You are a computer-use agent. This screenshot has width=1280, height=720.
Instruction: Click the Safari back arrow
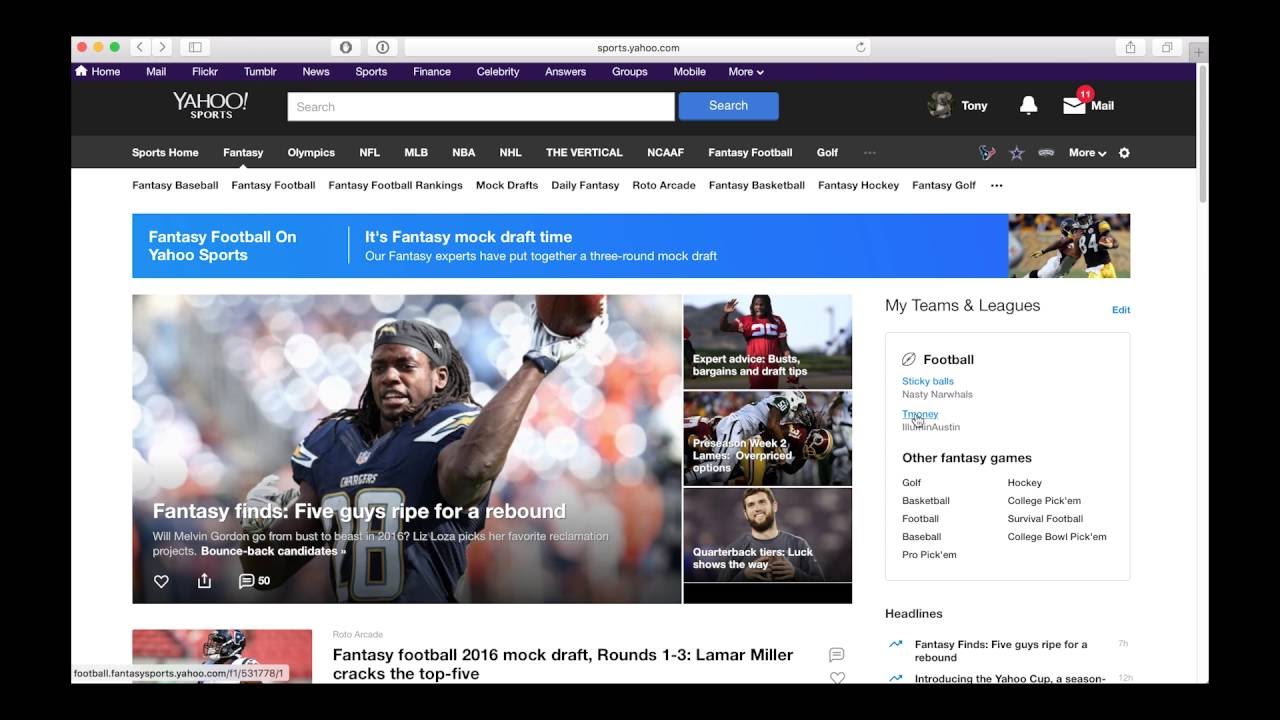[x=140, y=47]
